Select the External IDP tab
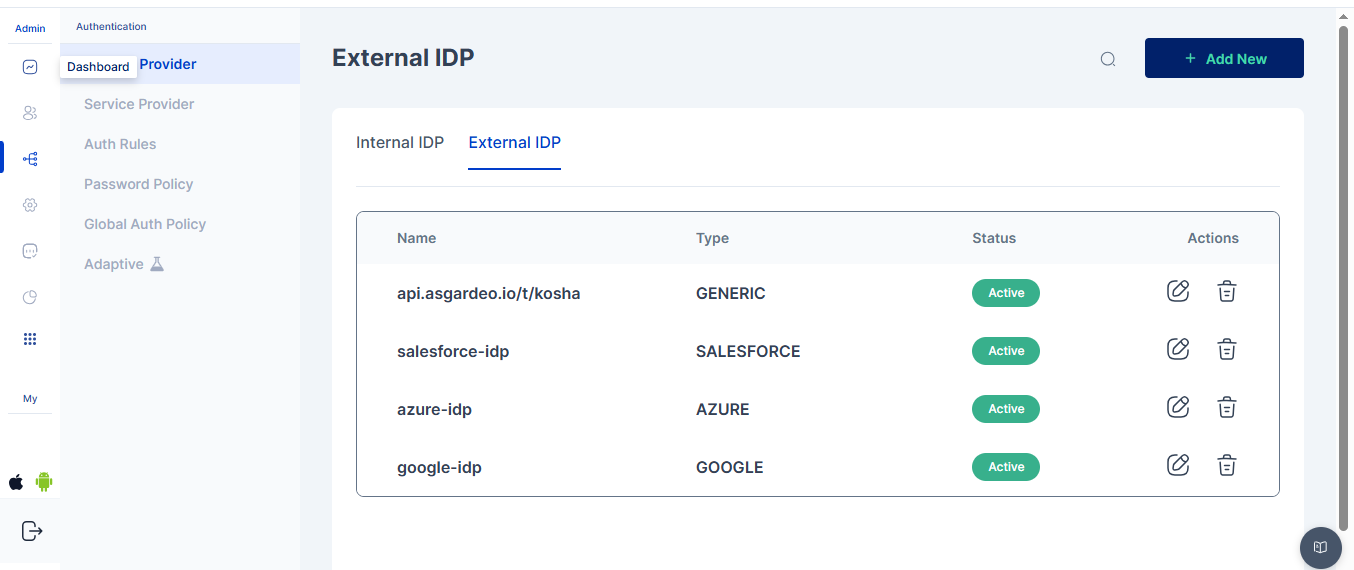 pos(515,142)
